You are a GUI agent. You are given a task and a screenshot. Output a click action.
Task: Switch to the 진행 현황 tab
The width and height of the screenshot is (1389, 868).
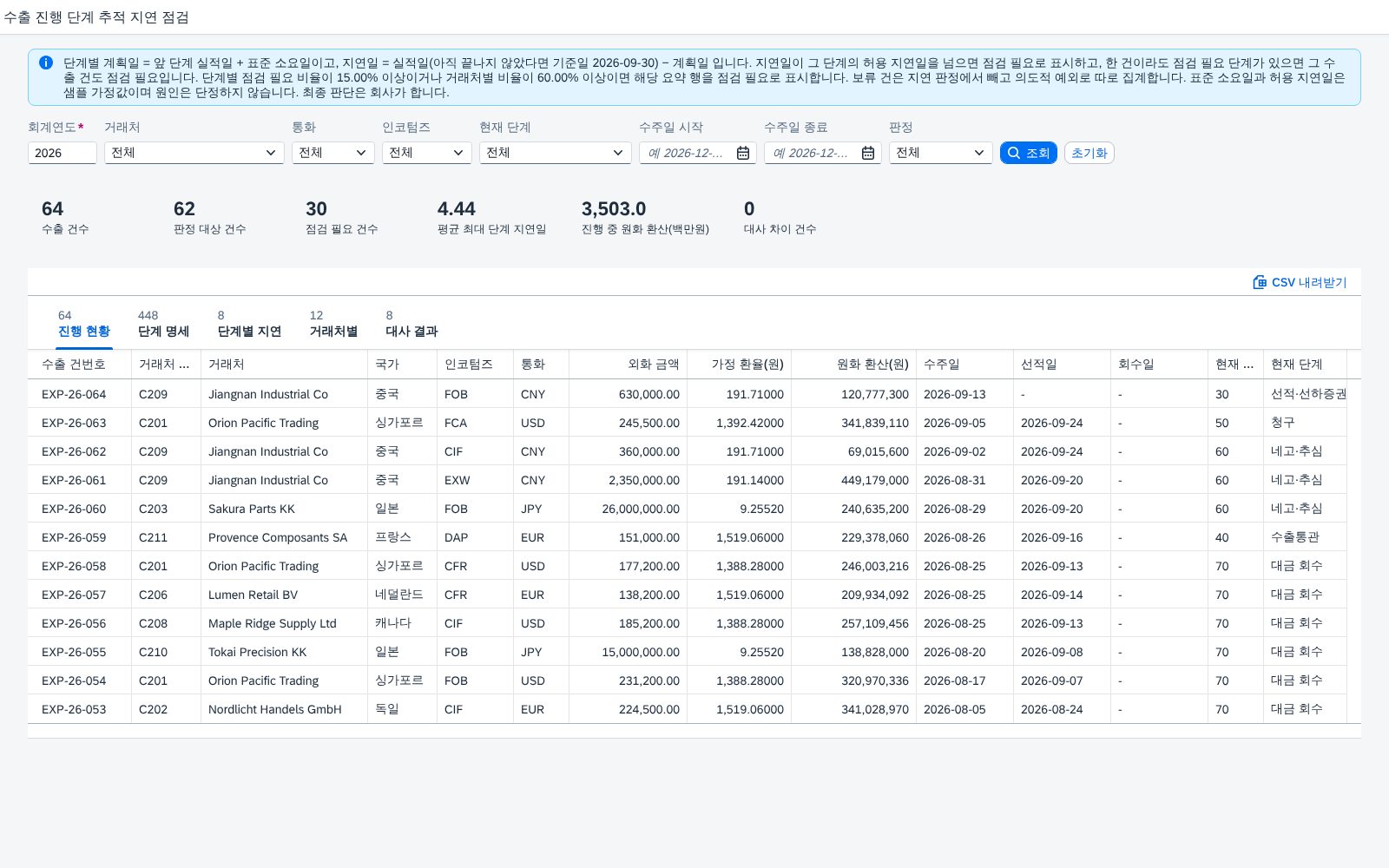[84, 324]
